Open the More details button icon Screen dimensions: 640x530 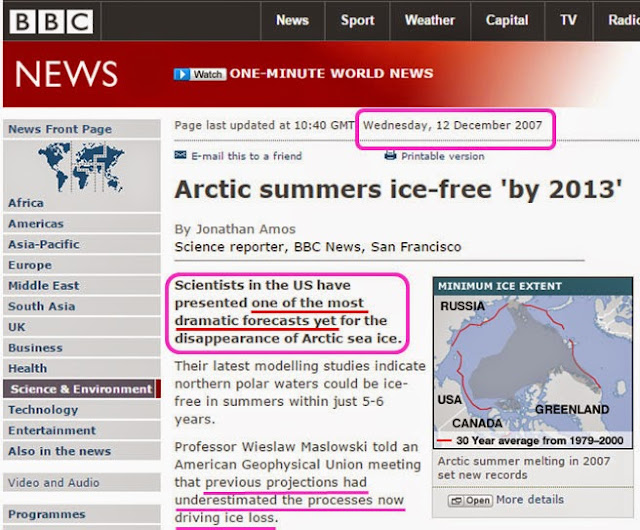pyautogui.click(x=470, y=500)
